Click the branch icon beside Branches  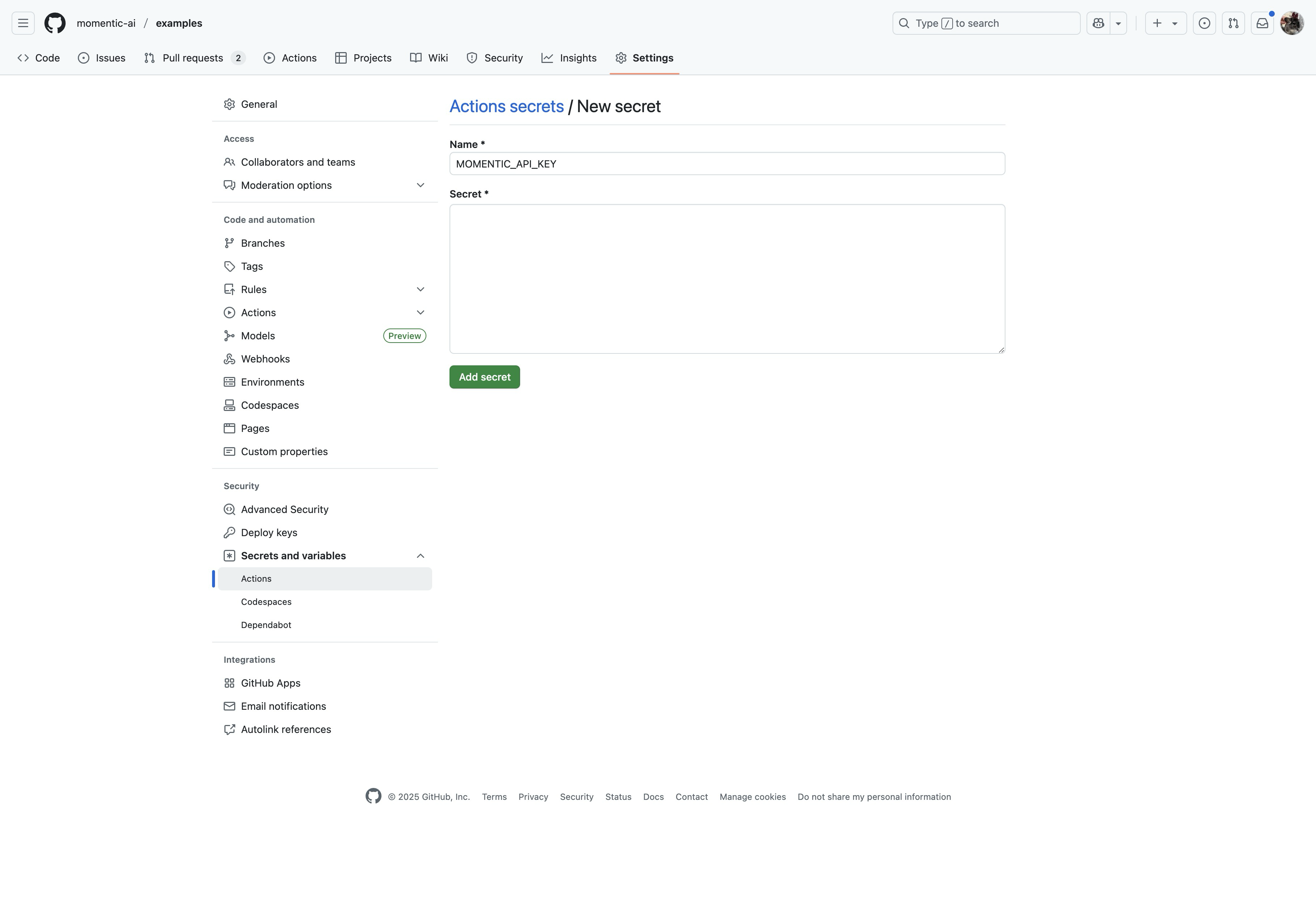click(229, 243)
